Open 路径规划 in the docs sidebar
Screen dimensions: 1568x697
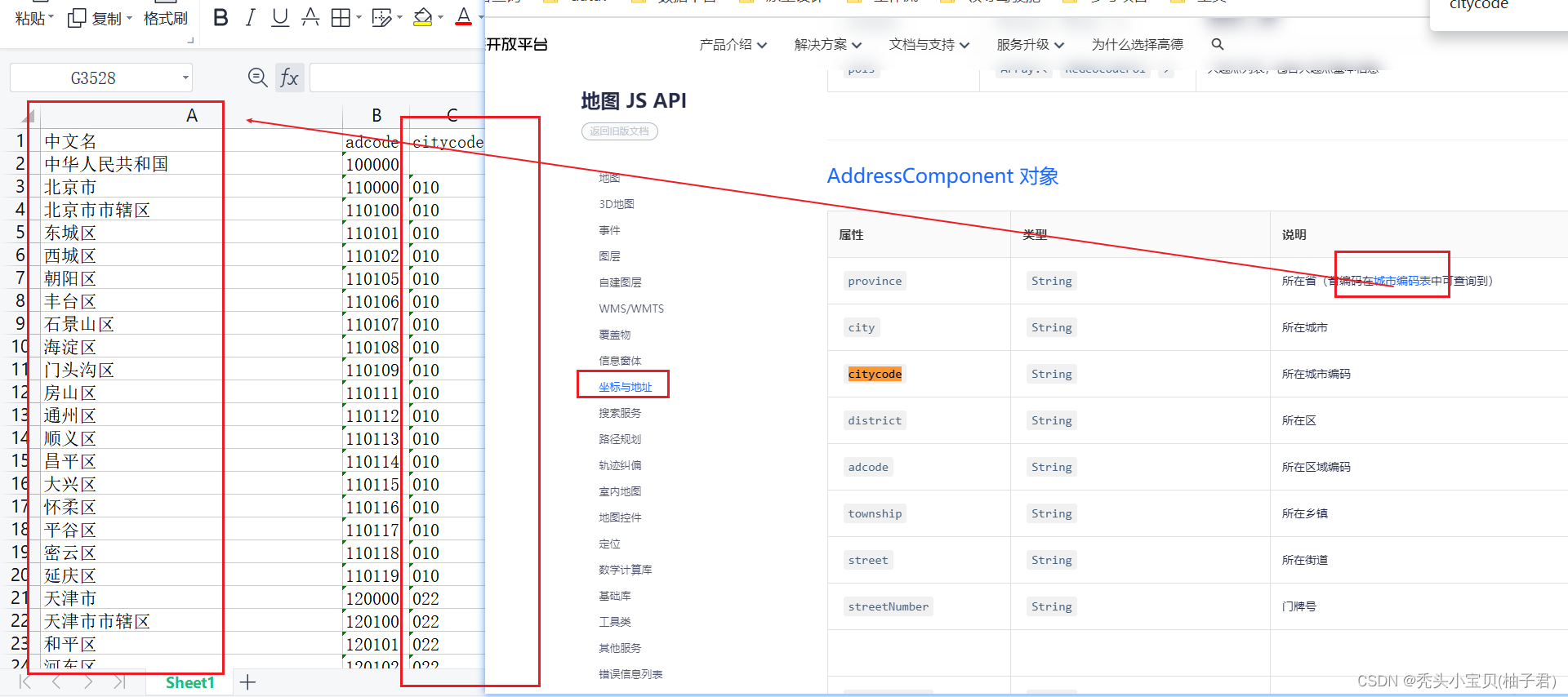pyautogui.click(x=620, y=439)
